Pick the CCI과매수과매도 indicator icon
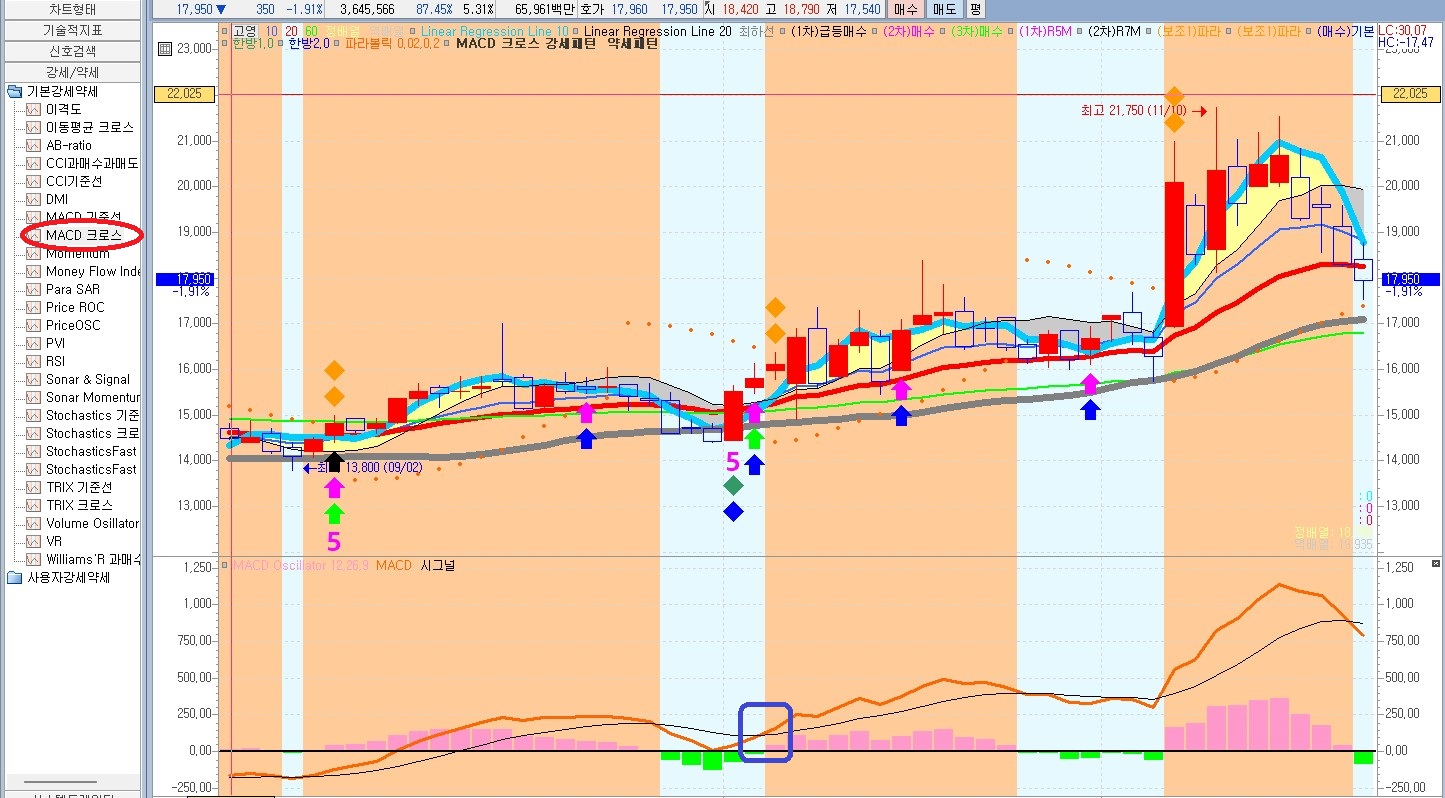1445x798 pixels. 33,164
